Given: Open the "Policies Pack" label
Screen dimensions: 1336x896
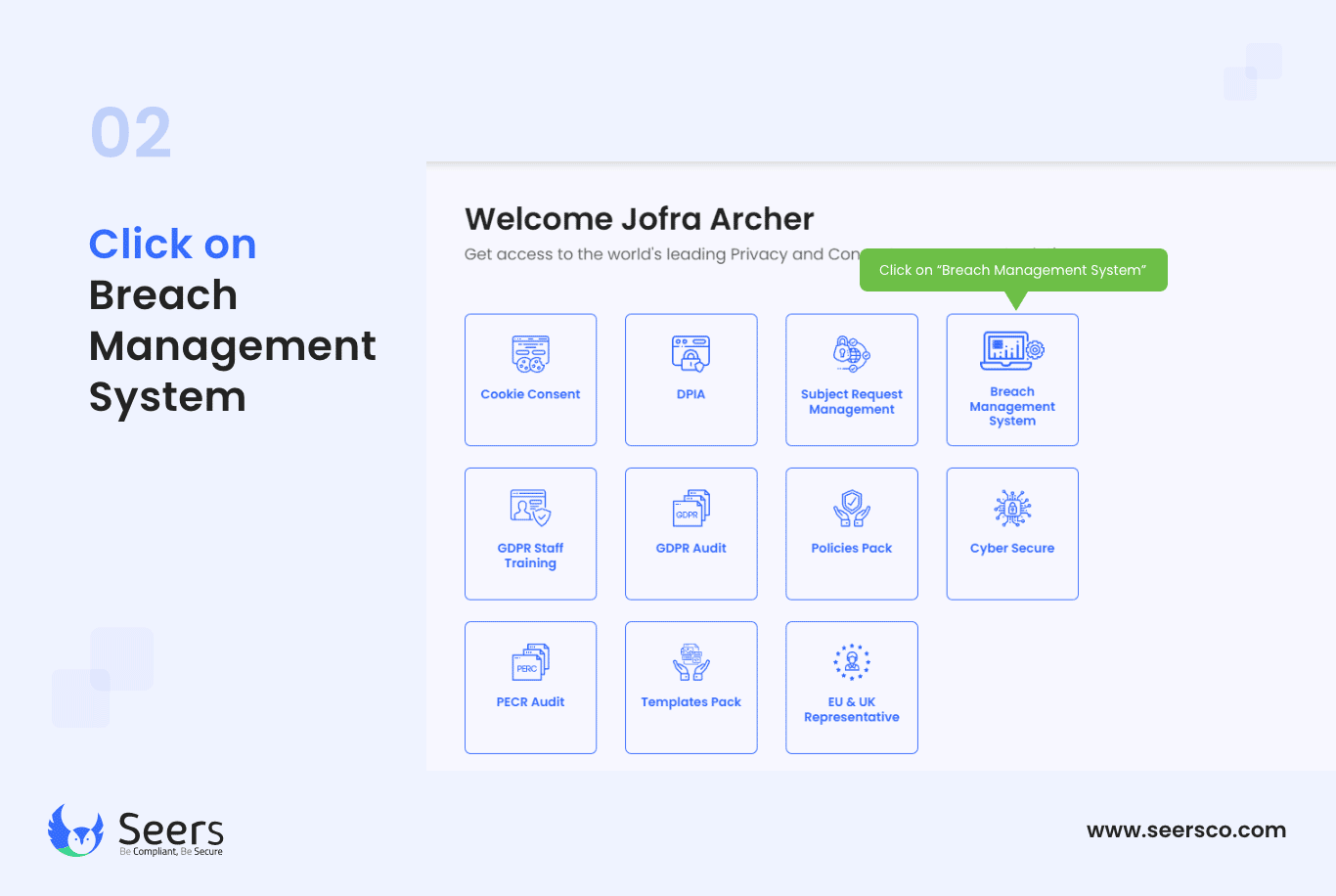Looking at the screenshot, I should pyautogui.click(x=851, y=548).
